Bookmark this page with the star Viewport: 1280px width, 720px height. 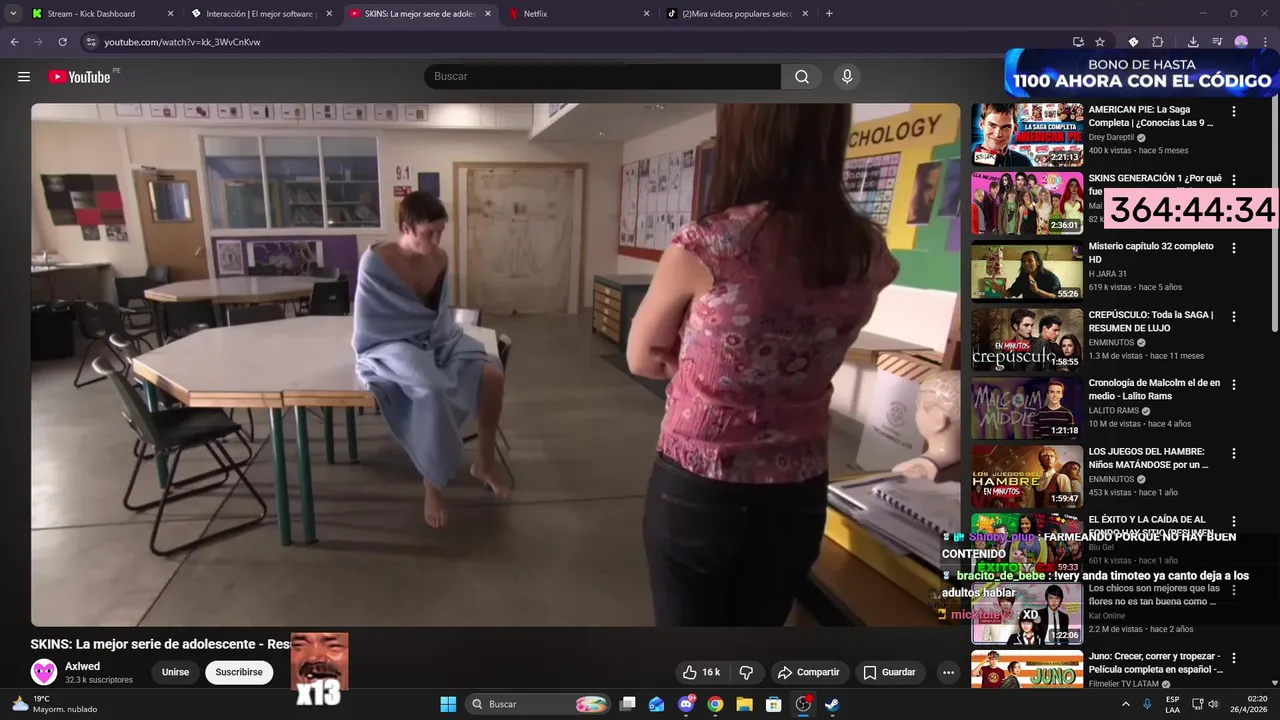pyautogui.click(x=1100, y=42)
